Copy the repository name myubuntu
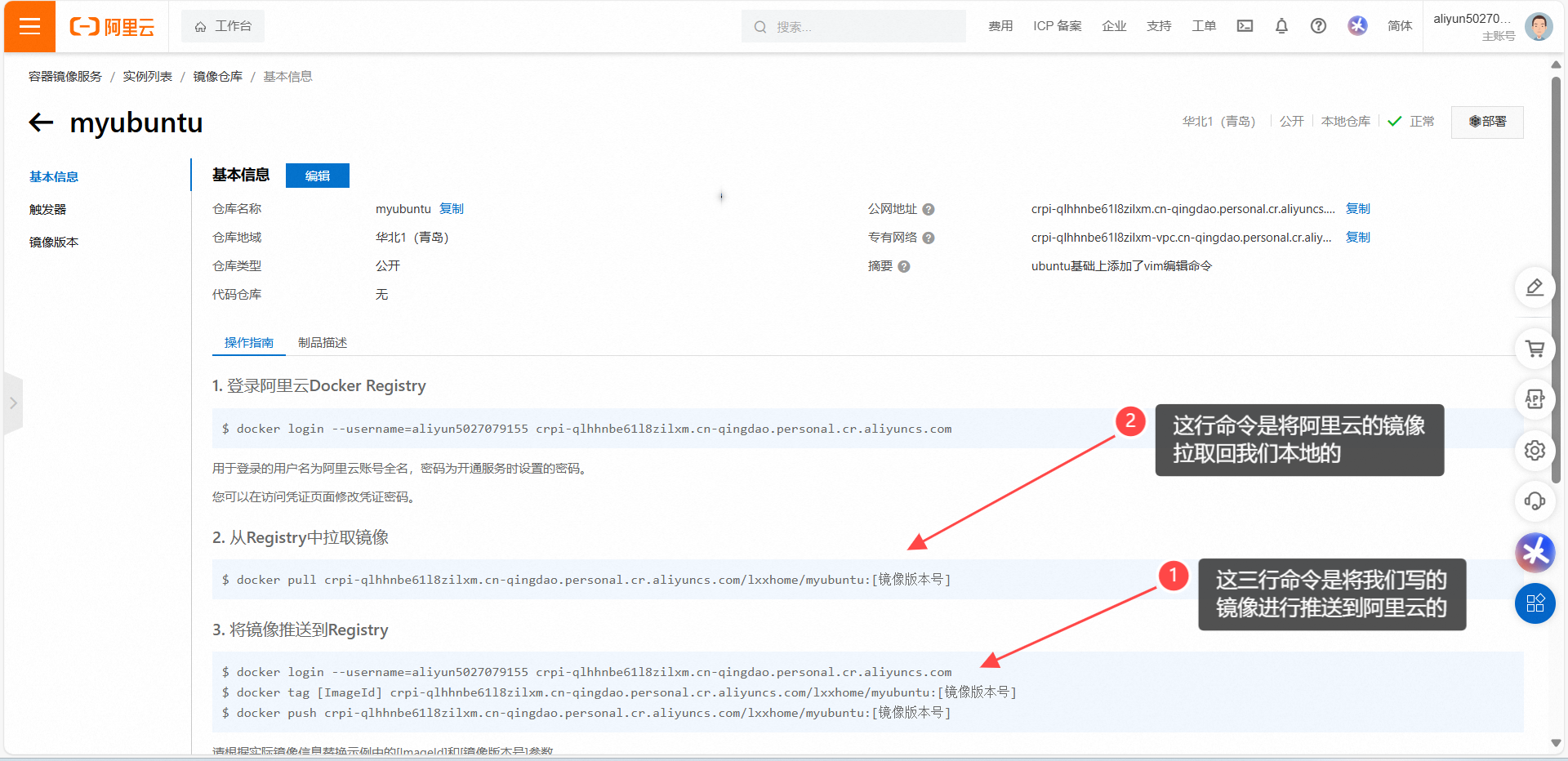 452,209
